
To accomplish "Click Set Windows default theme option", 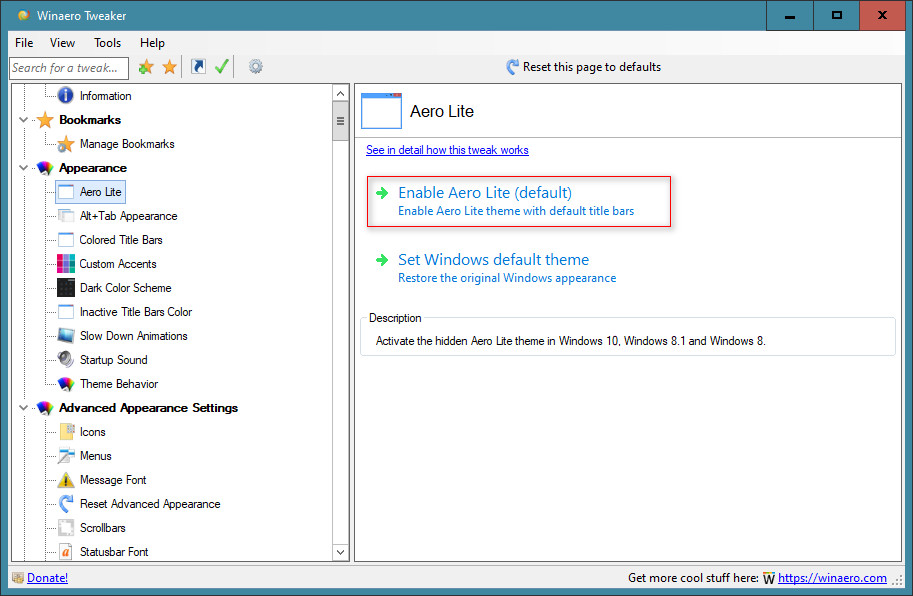I will pyautogui.click(x=495, y=268).
